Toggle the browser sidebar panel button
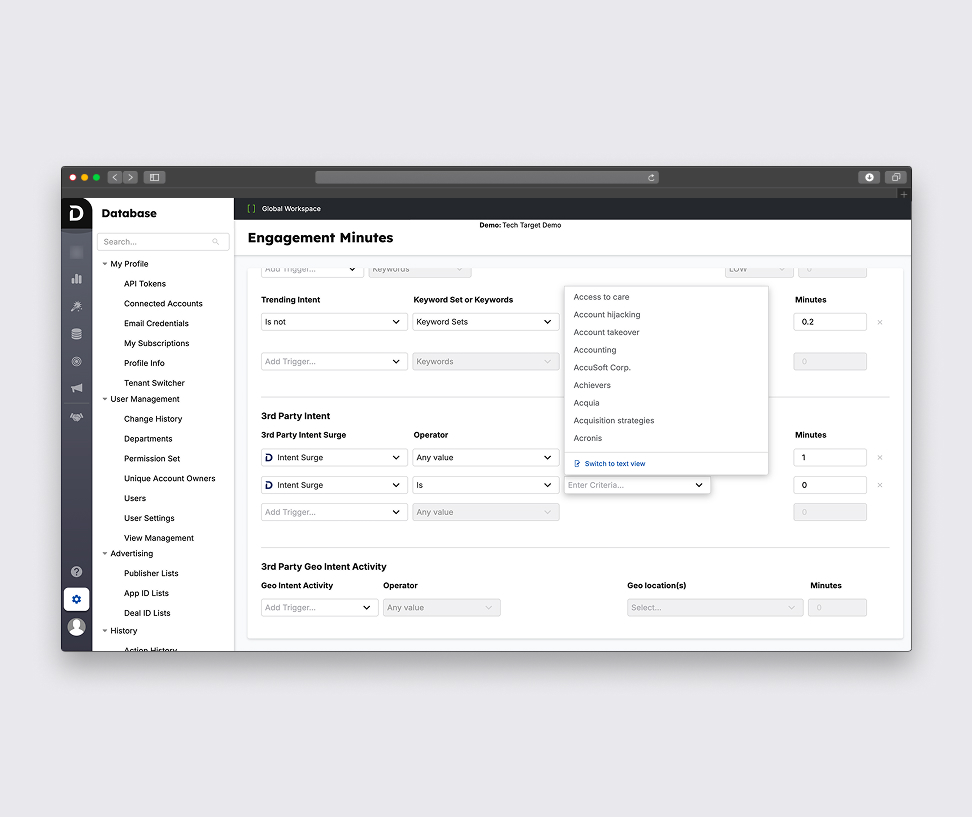Screen dimensions: 972x817 point(154,177)
